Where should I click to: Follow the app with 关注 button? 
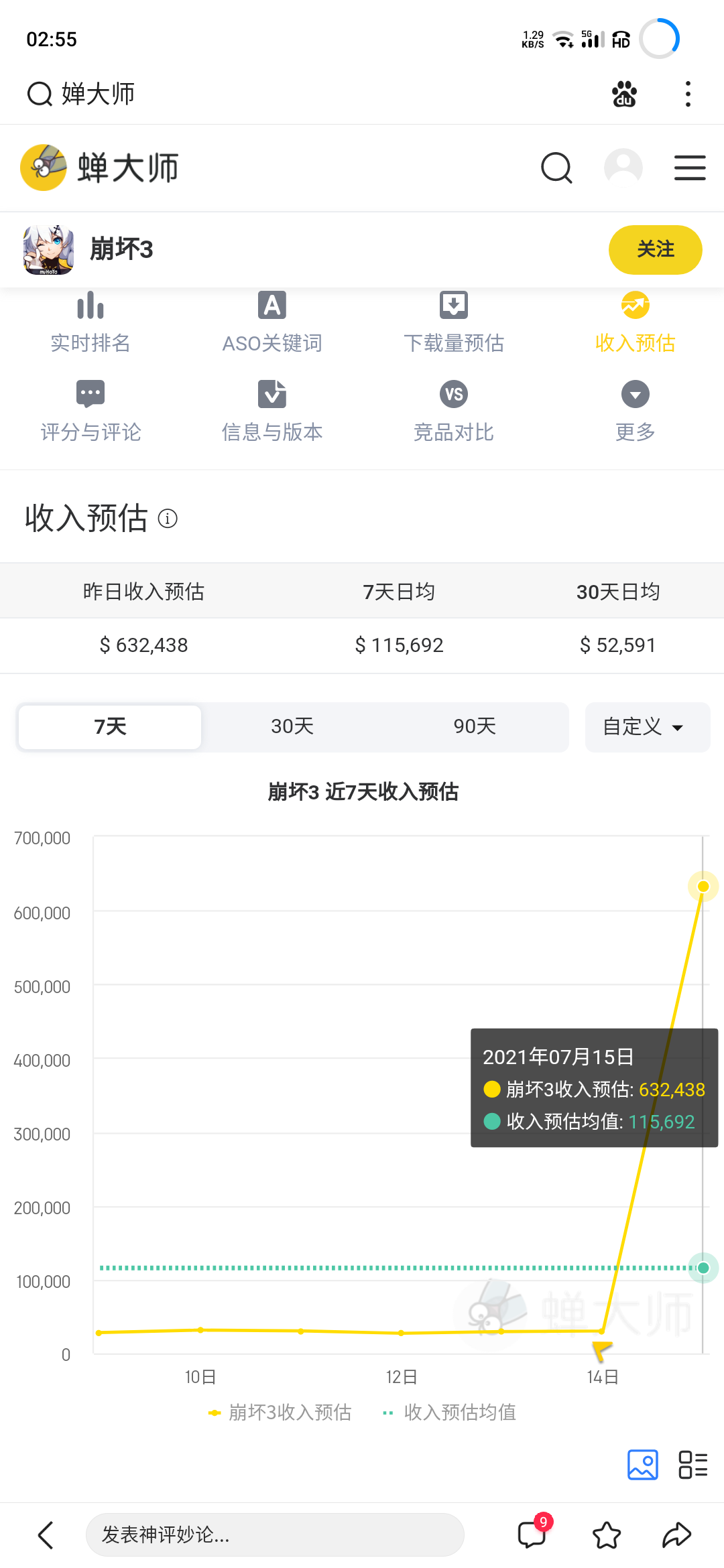[656, 250]
